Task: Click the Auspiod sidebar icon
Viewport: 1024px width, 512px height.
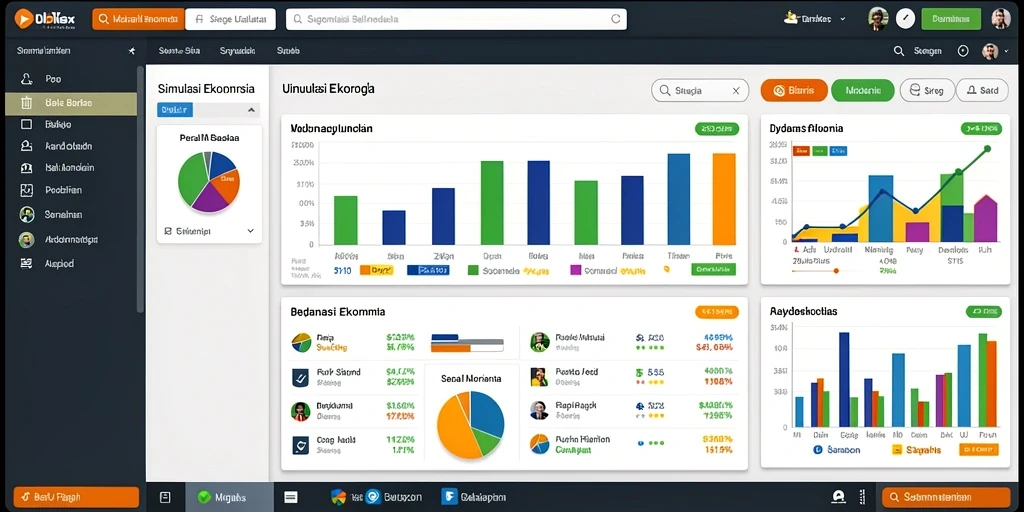Action: (26, 264)
